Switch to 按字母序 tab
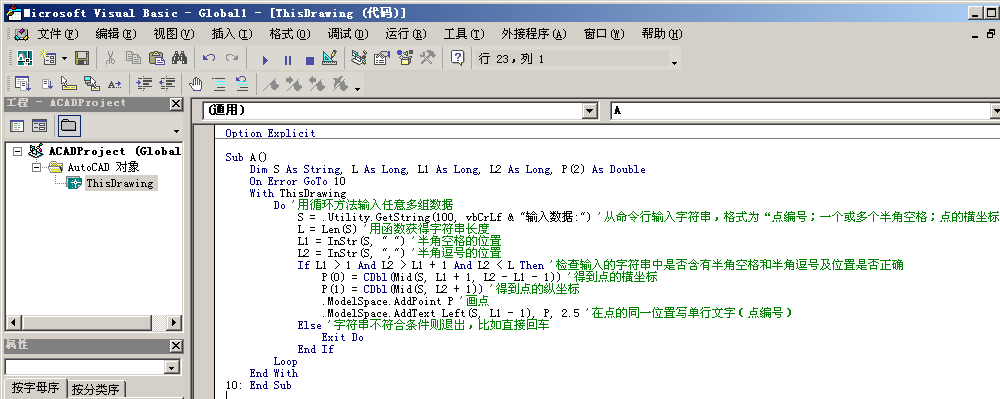This screenshot has width=1000, height=399. coord(35,388)
